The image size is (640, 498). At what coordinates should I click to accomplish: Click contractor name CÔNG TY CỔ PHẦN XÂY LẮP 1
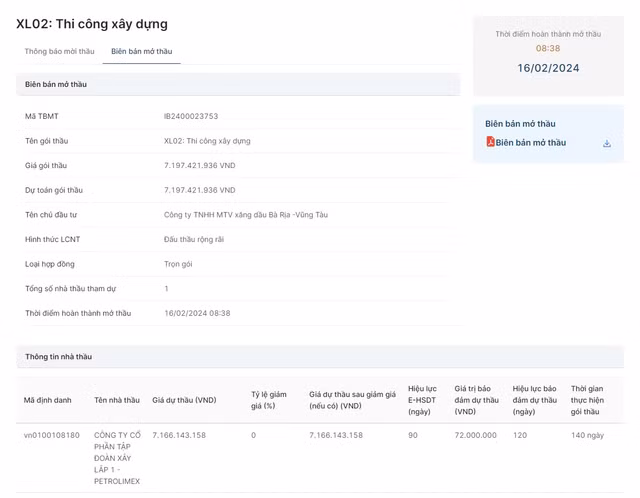coord(117,458)
